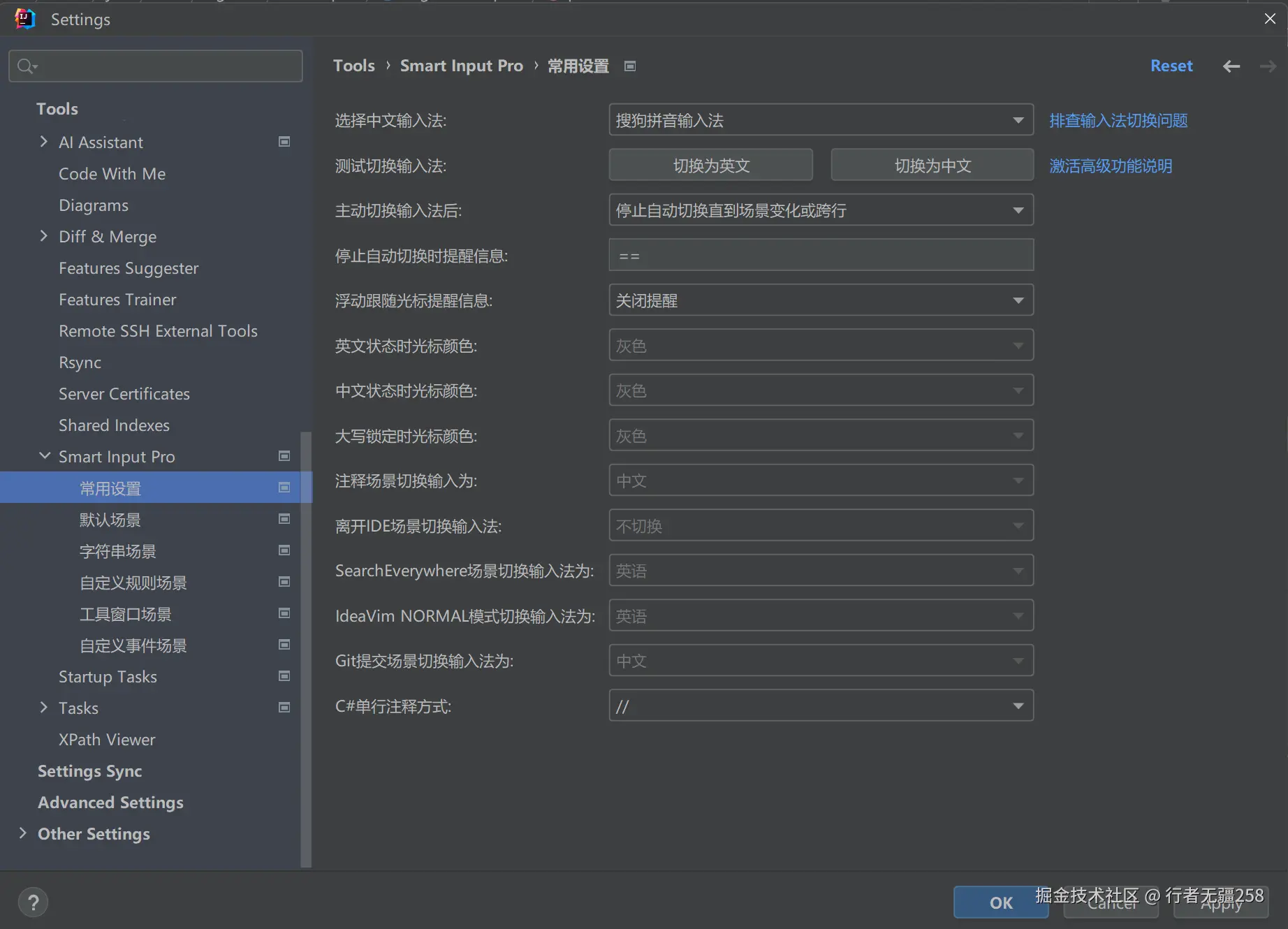Click the magnifier icon in the search field

click(x=26, y=66)
